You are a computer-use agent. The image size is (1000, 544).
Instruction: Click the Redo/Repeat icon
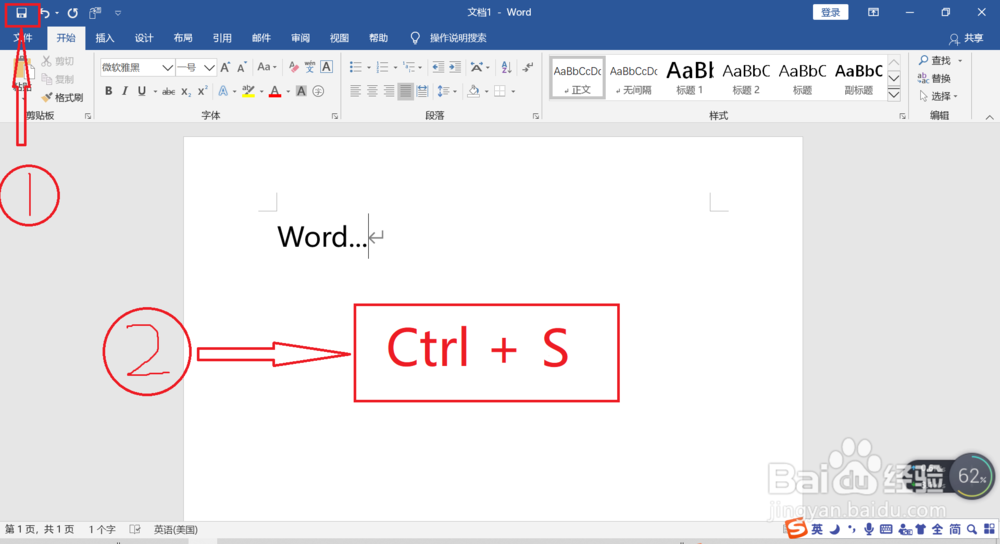tap(73, 13)
